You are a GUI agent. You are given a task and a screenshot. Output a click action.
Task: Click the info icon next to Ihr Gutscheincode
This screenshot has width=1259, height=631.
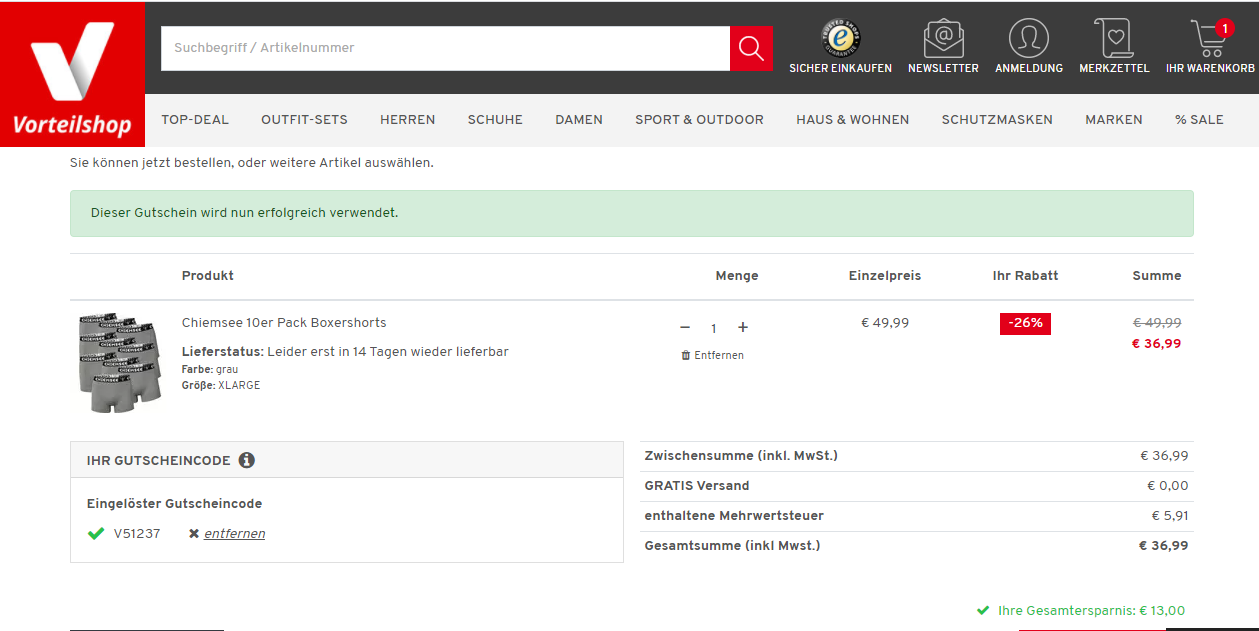247,460
